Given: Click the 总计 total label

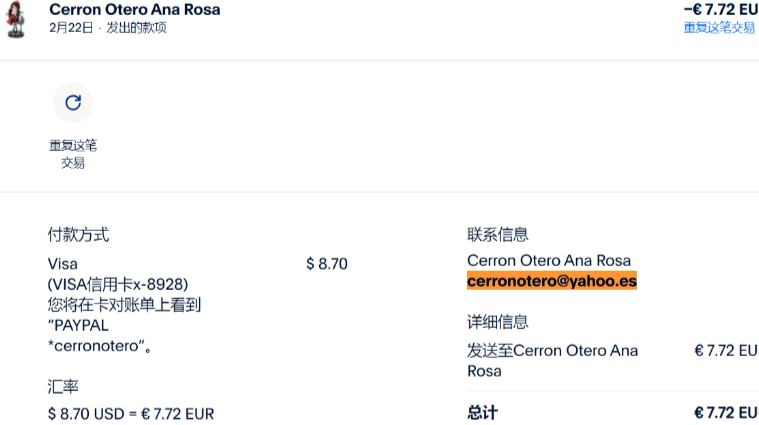Looking at the screenshot, I should pos(482,412).
